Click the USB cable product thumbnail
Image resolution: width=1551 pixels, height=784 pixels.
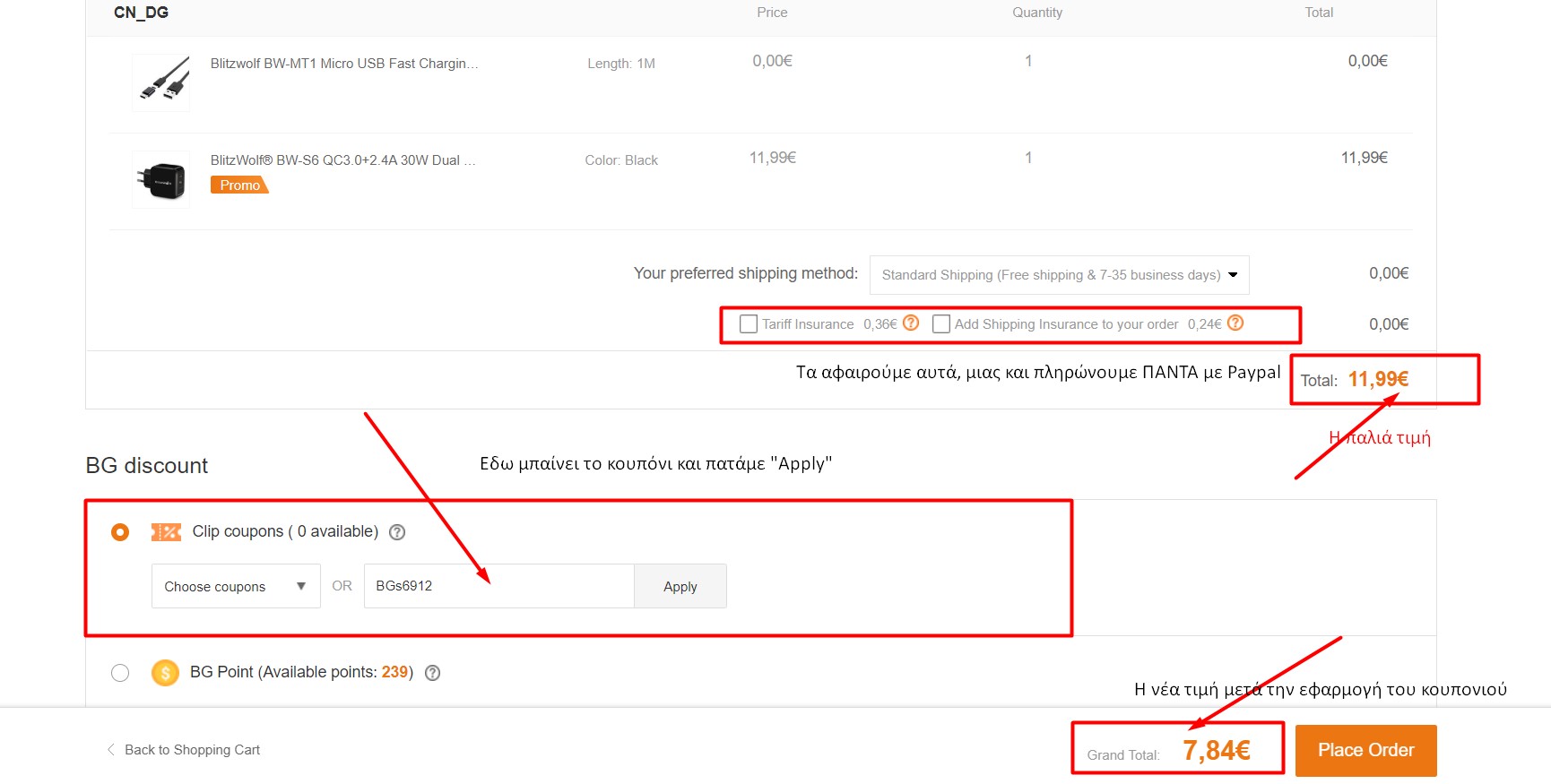161,82
